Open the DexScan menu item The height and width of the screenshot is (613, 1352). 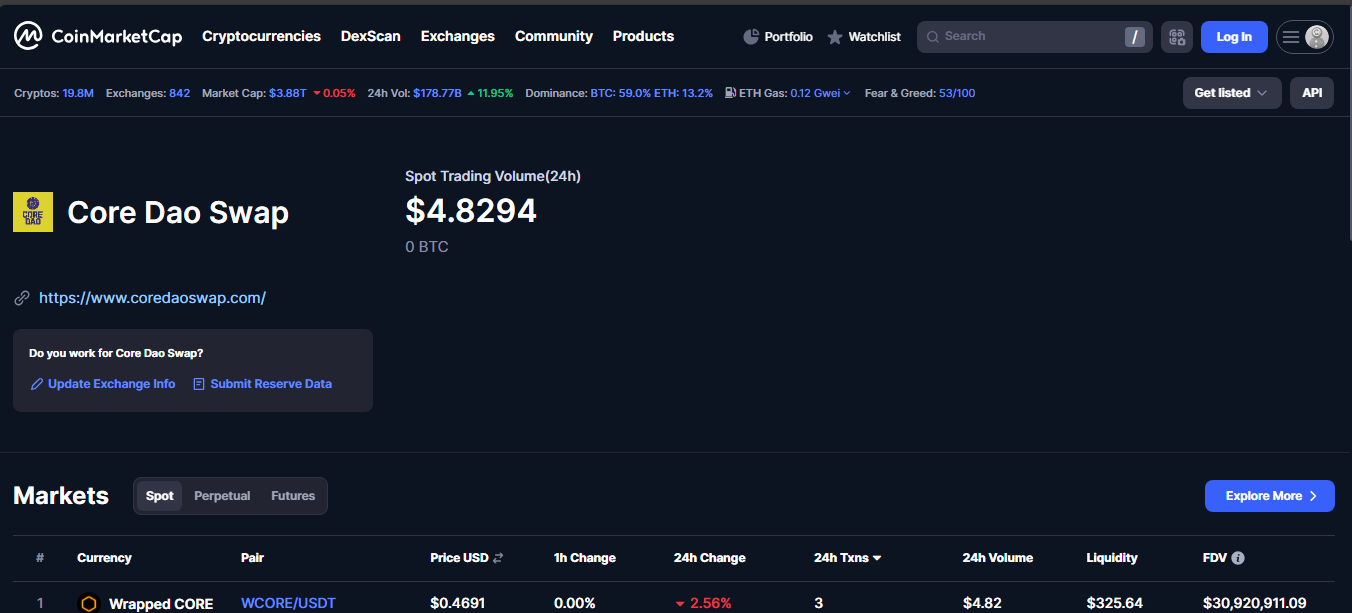(x=370, y=36)
